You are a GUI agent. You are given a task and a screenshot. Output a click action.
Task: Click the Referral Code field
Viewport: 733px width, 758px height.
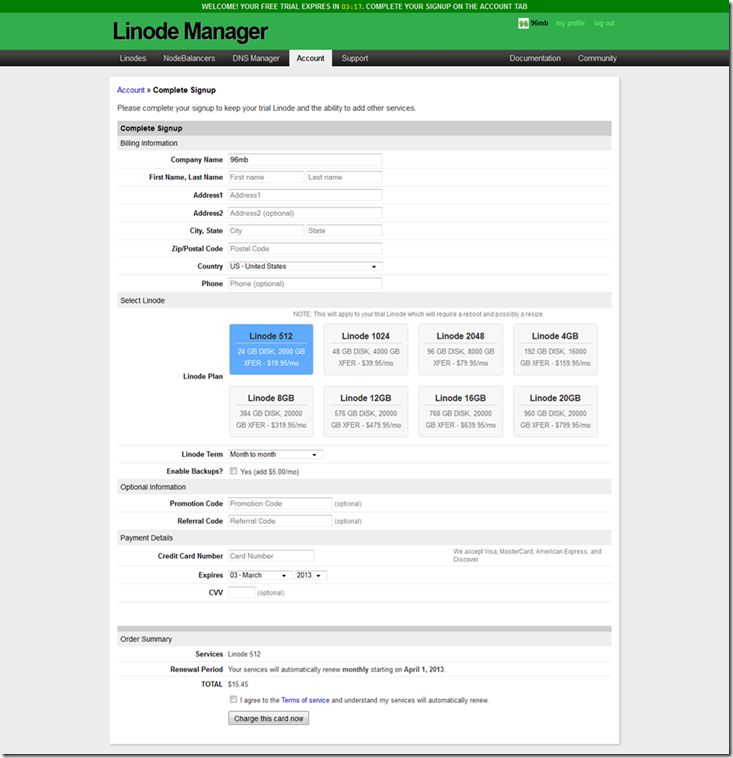click(280, 521)
